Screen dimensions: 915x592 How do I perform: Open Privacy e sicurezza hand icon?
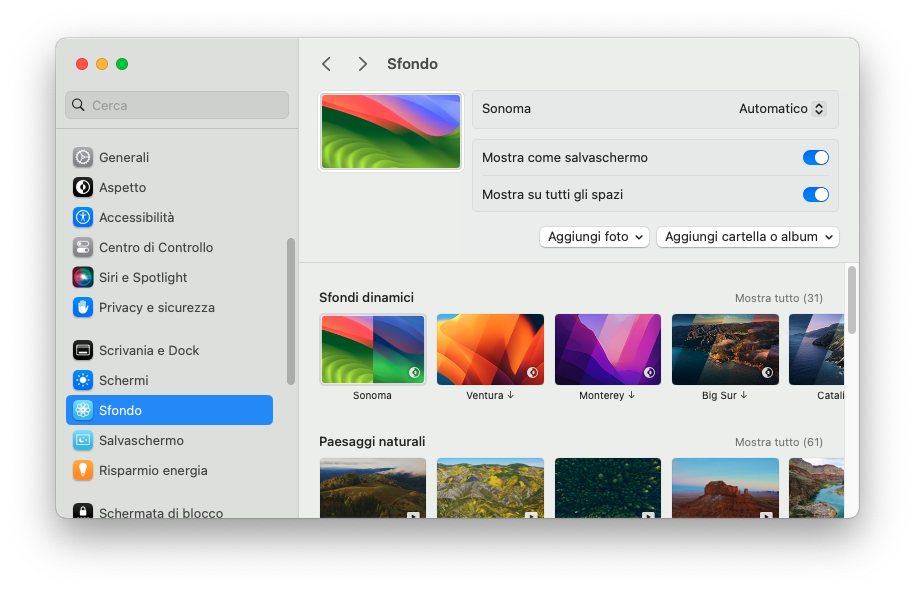tap(83, 307)
